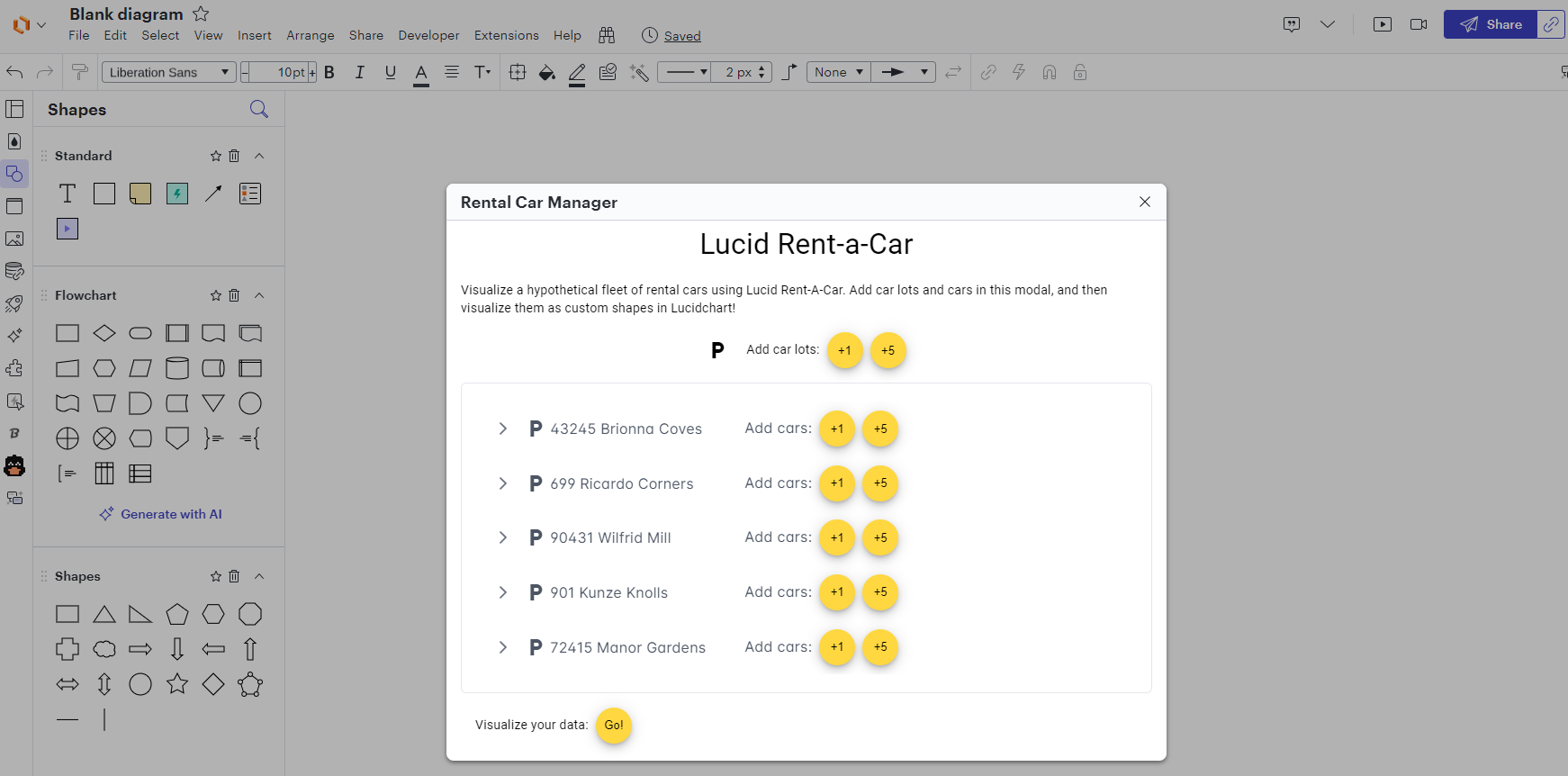Image resolution: width=1568 pixels, height=776 pixels.
Task: Click the lock shape icon
Action: click(x=1080, y=72)
